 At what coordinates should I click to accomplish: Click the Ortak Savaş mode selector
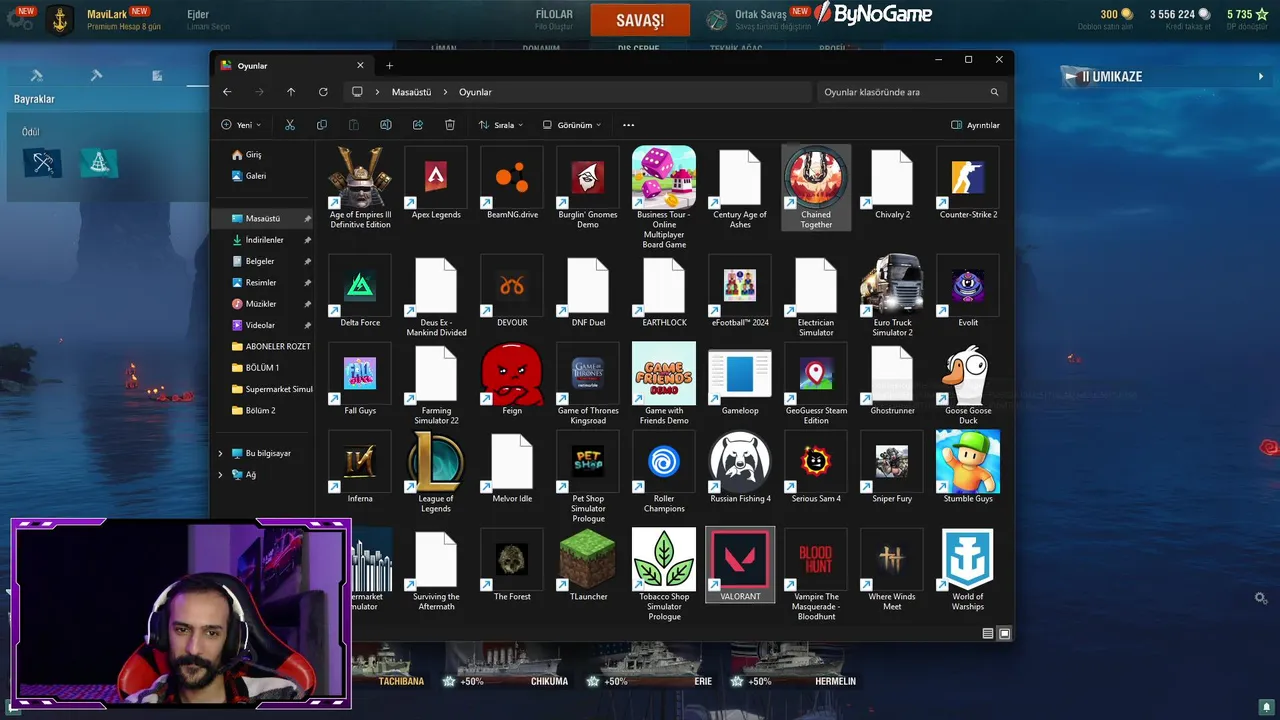[x=759, y=19]
